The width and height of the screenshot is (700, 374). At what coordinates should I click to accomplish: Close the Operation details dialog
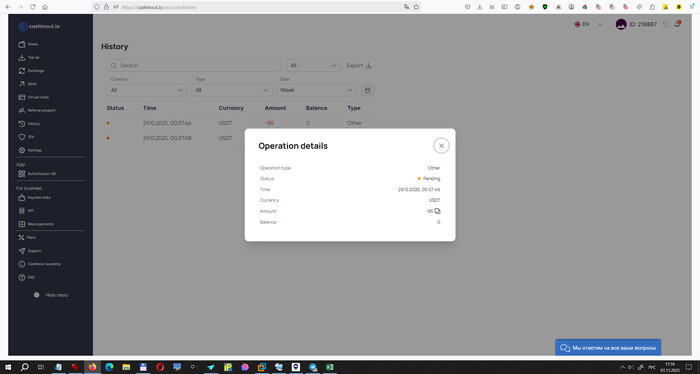441,145
